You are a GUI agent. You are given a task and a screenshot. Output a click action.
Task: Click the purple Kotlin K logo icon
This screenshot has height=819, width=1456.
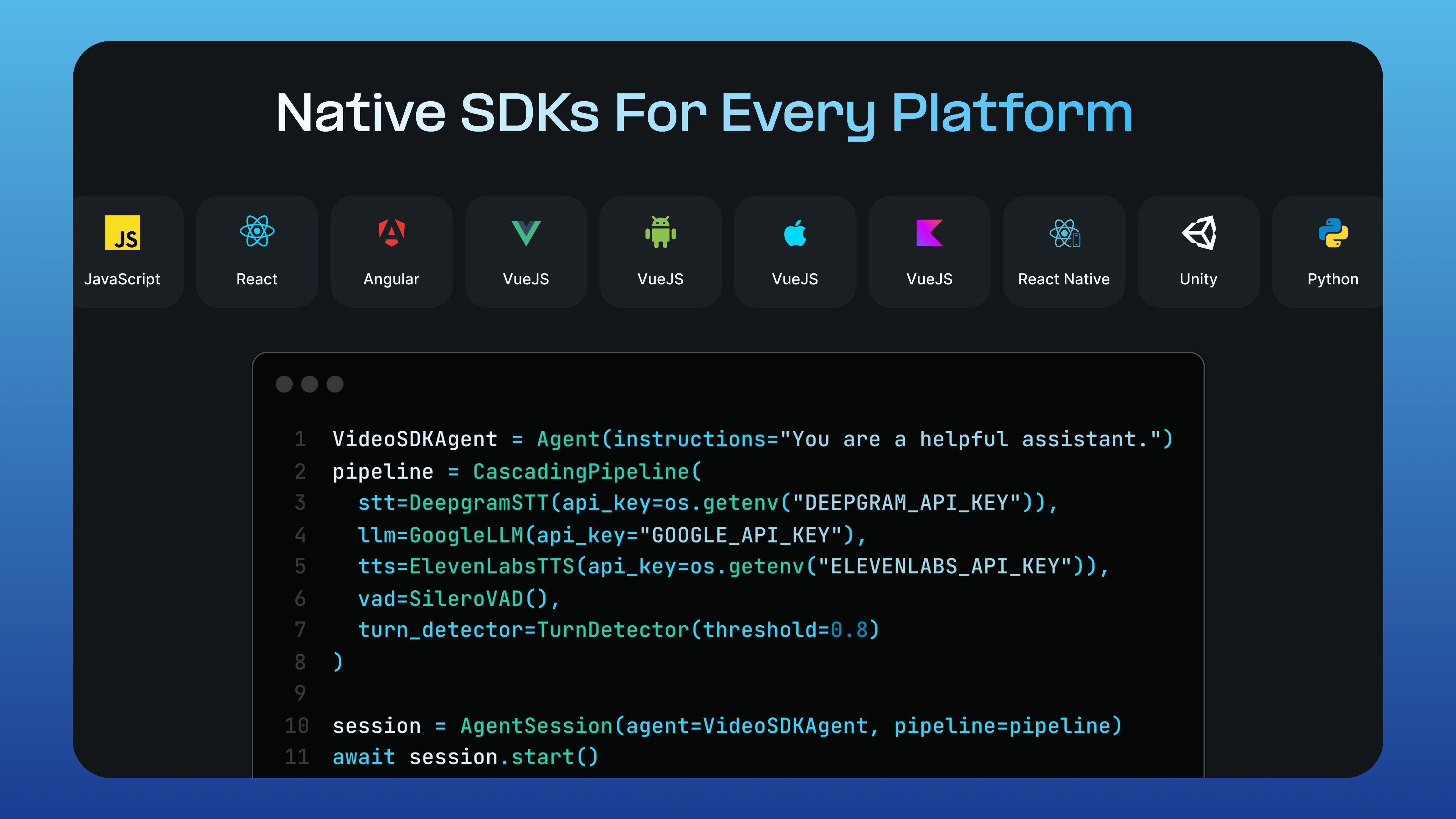tap(929, 232)
